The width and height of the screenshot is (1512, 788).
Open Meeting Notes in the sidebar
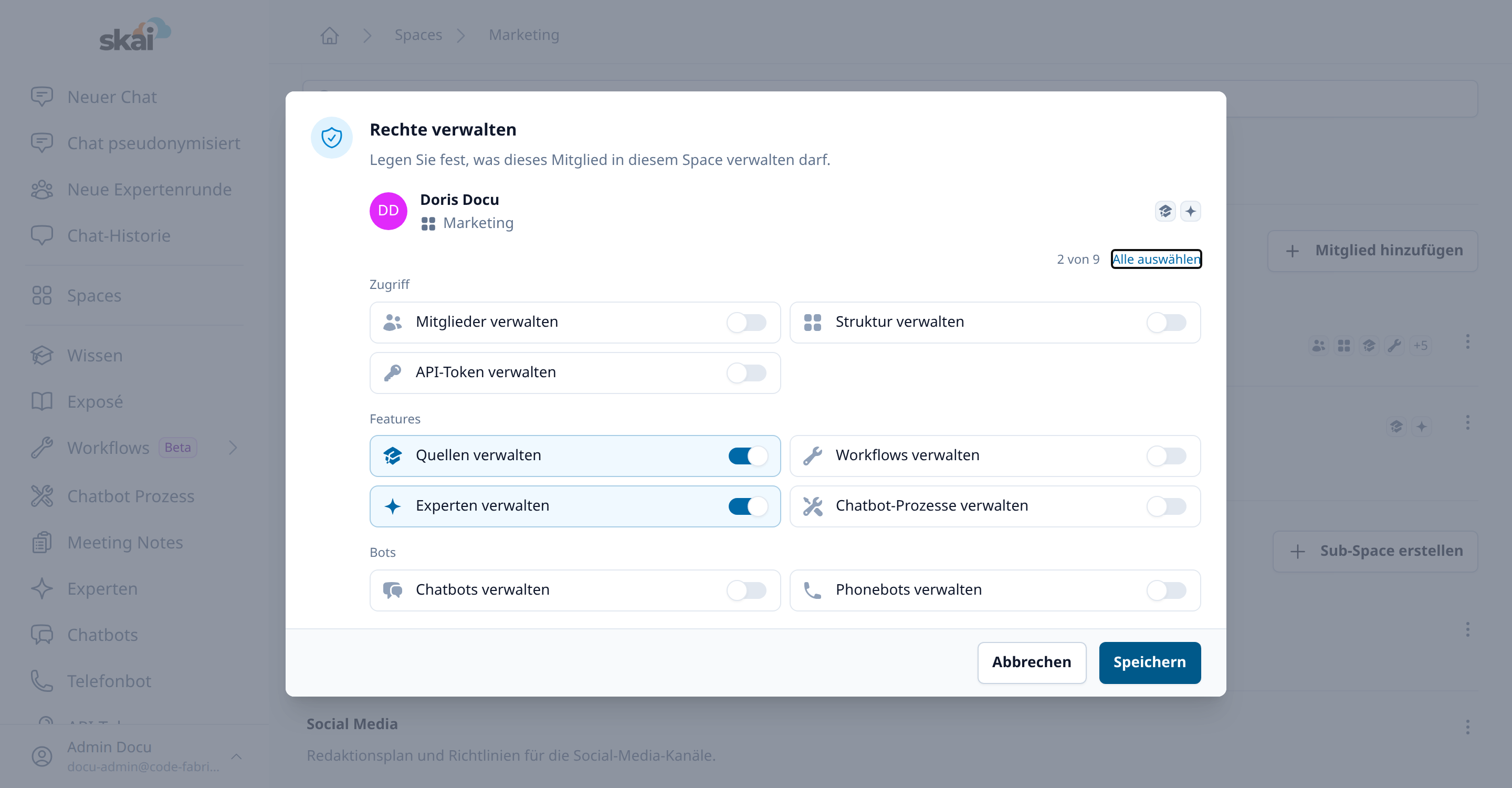tap(124, 542)
